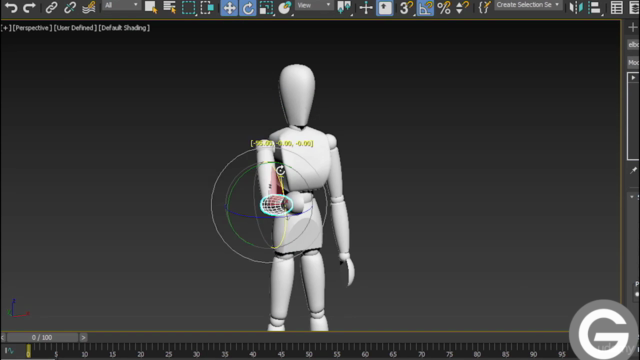This screenshot has height=360, width=640.
Task: Click the Undo arrow icon
Action: pos(11,7)
